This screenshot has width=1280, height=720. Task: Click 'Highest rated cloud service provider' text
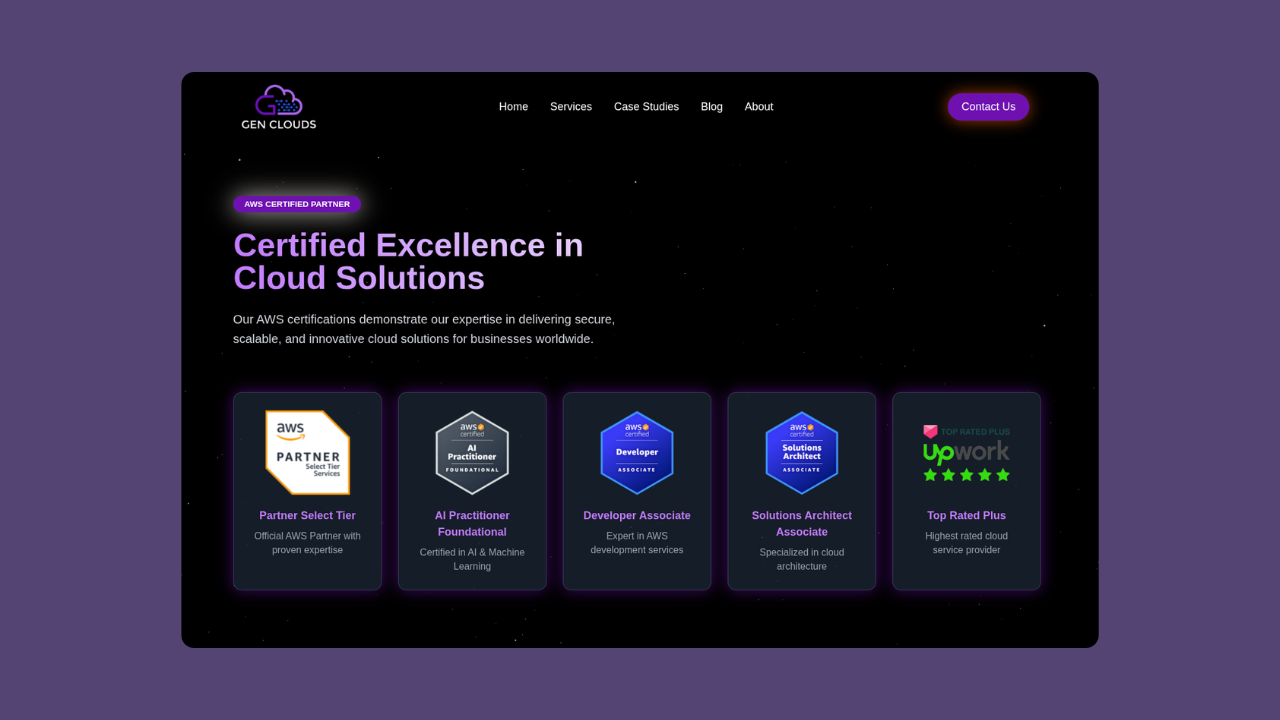(967, 543)
